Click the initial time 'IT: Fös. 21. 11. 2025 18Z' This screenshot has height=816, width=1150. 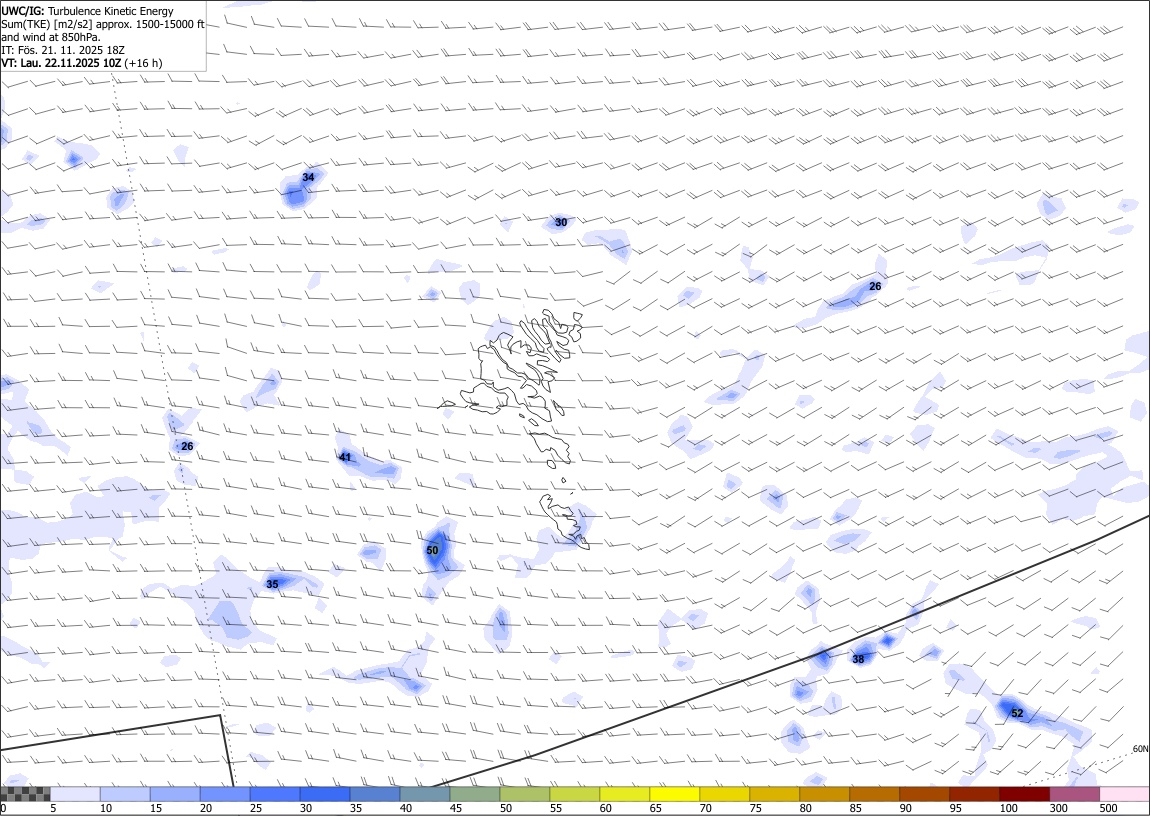click(63, 50)
